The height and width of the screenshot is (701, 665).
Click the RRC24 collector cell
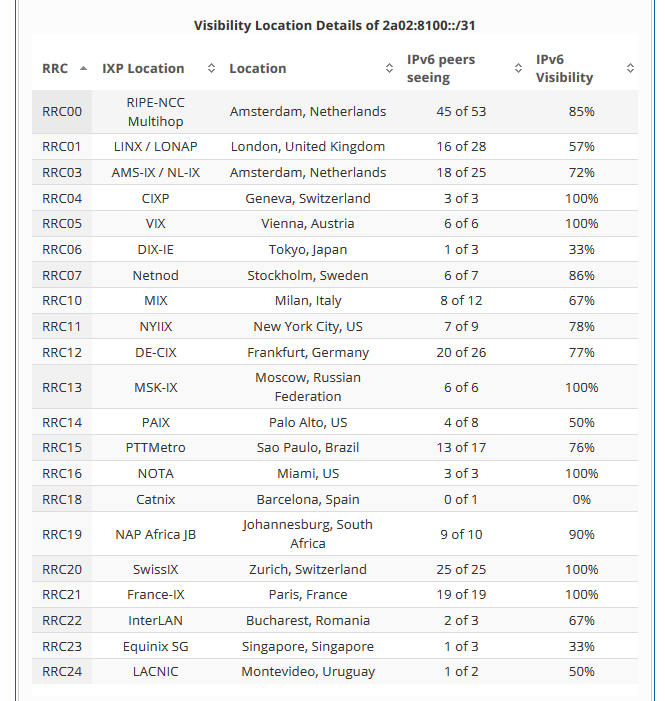tap(62, 672)
